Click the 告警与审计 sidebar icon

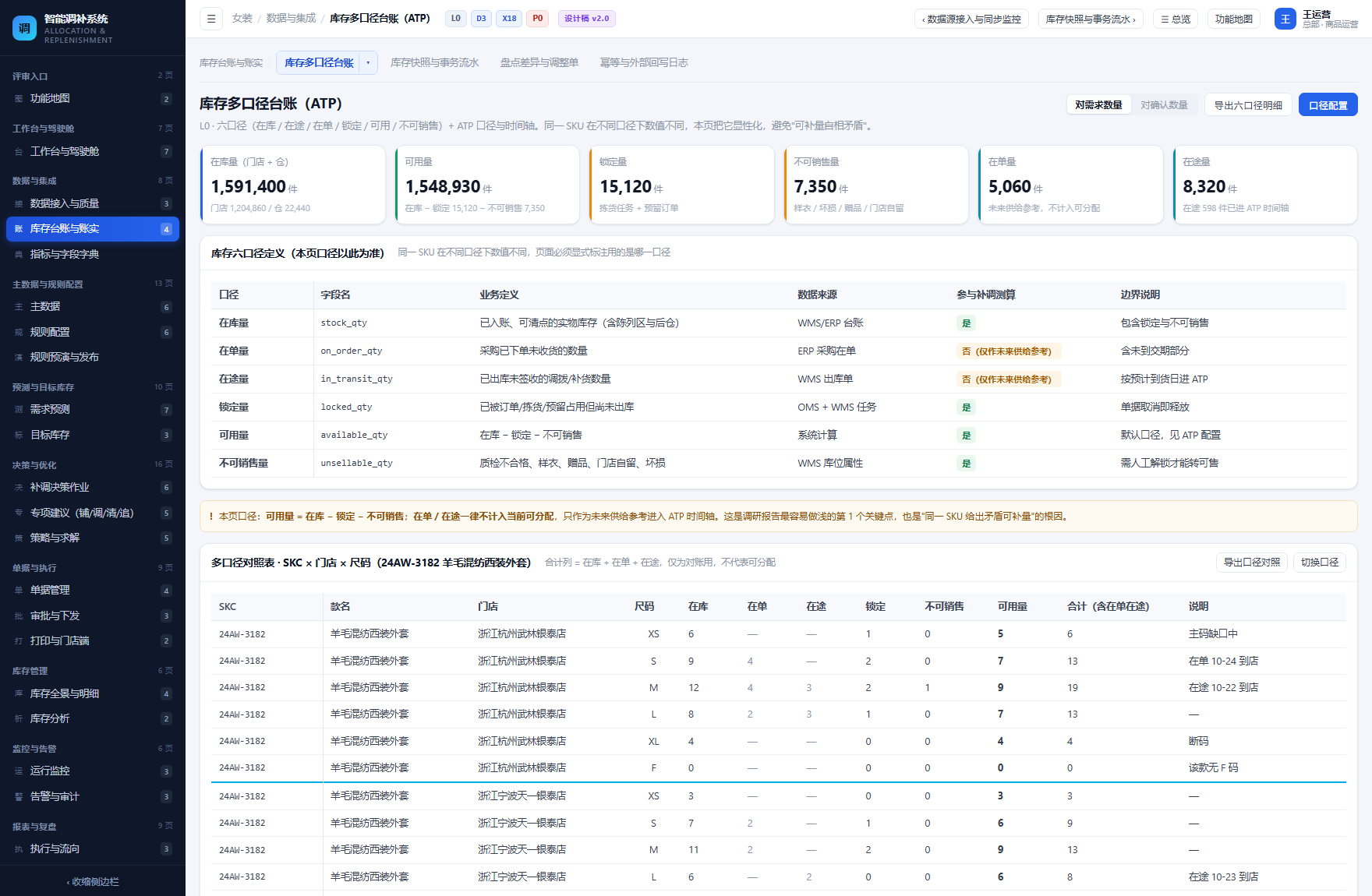point(19,797)
